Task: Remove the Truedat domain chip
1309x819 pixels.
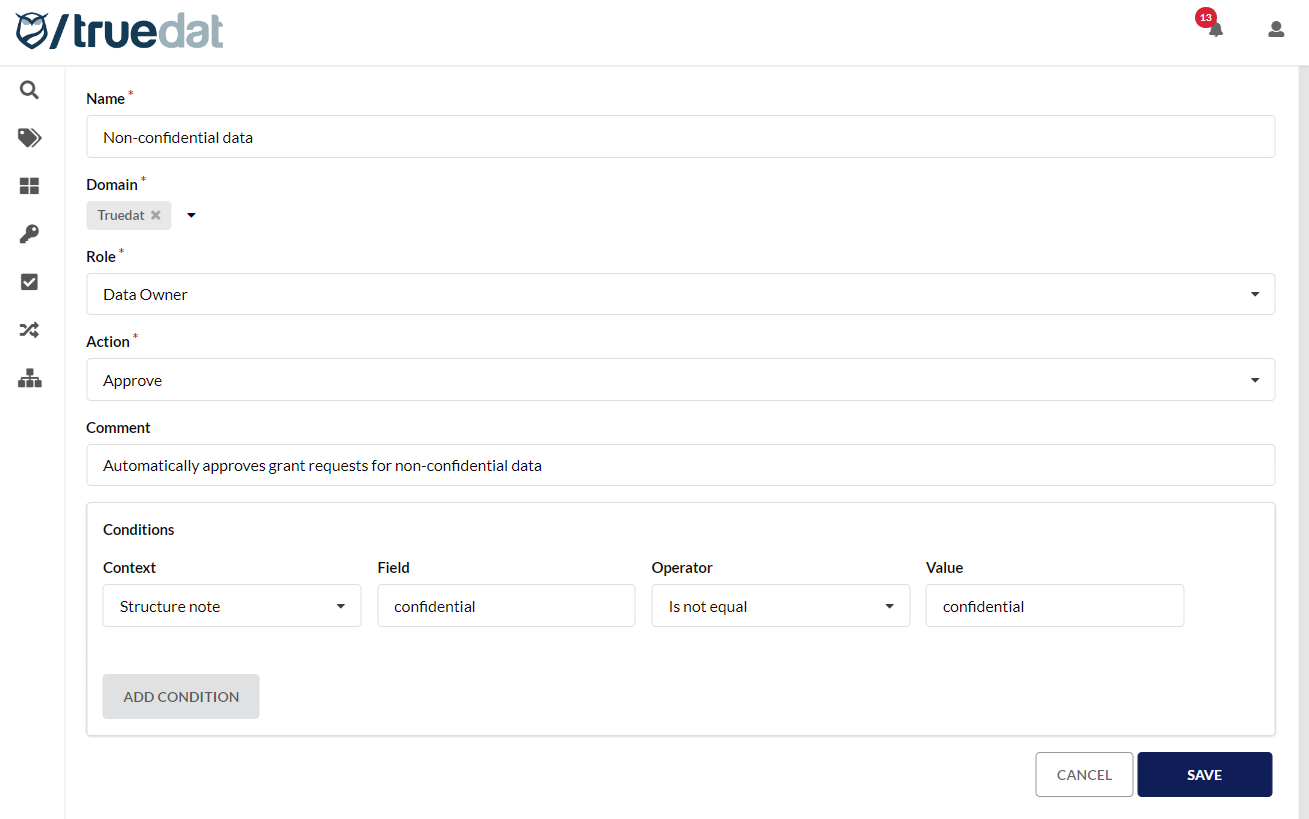Action: (x=156, y=214)
